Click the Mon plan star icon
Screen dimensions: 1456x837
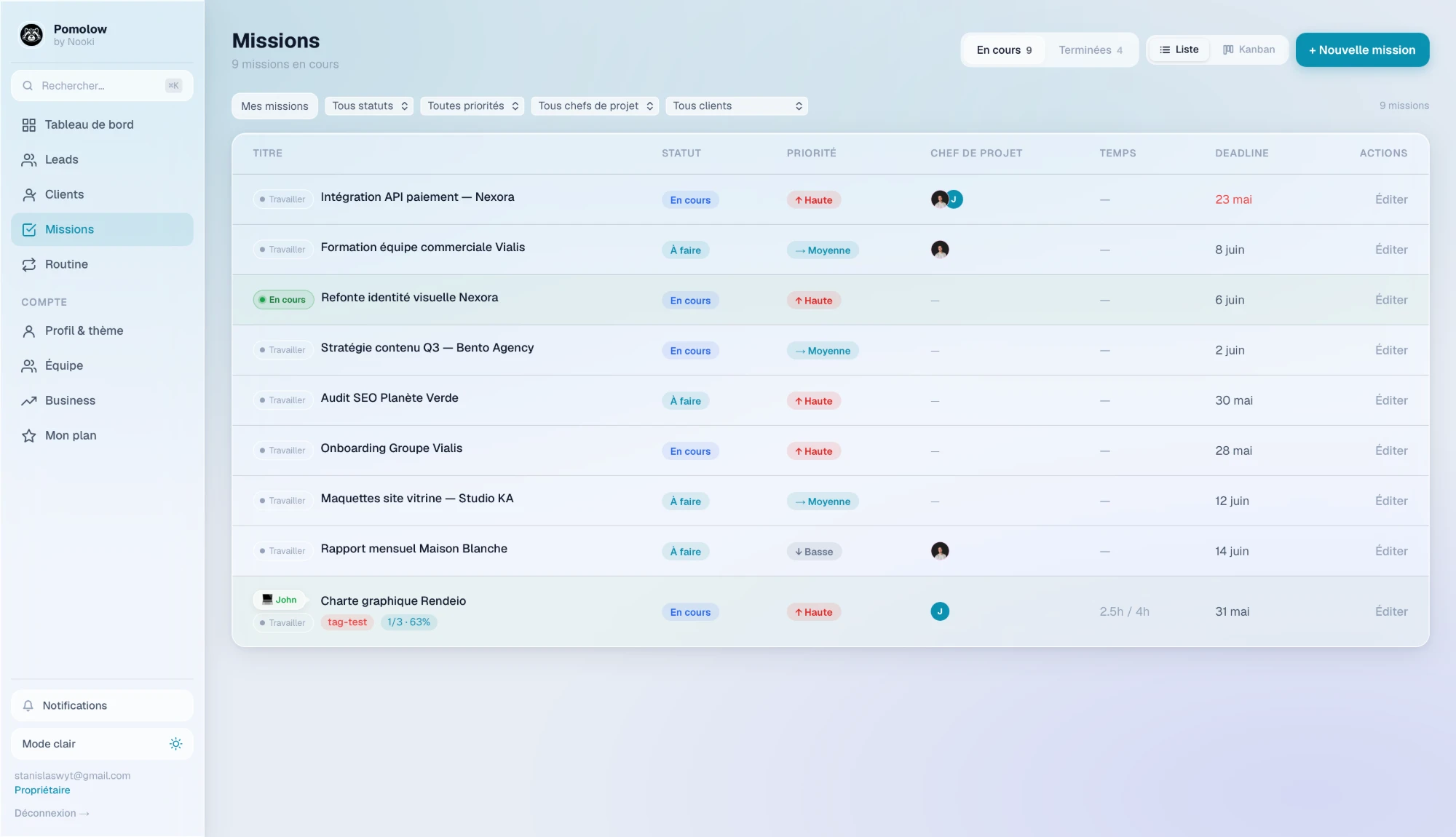pos(29,436)
